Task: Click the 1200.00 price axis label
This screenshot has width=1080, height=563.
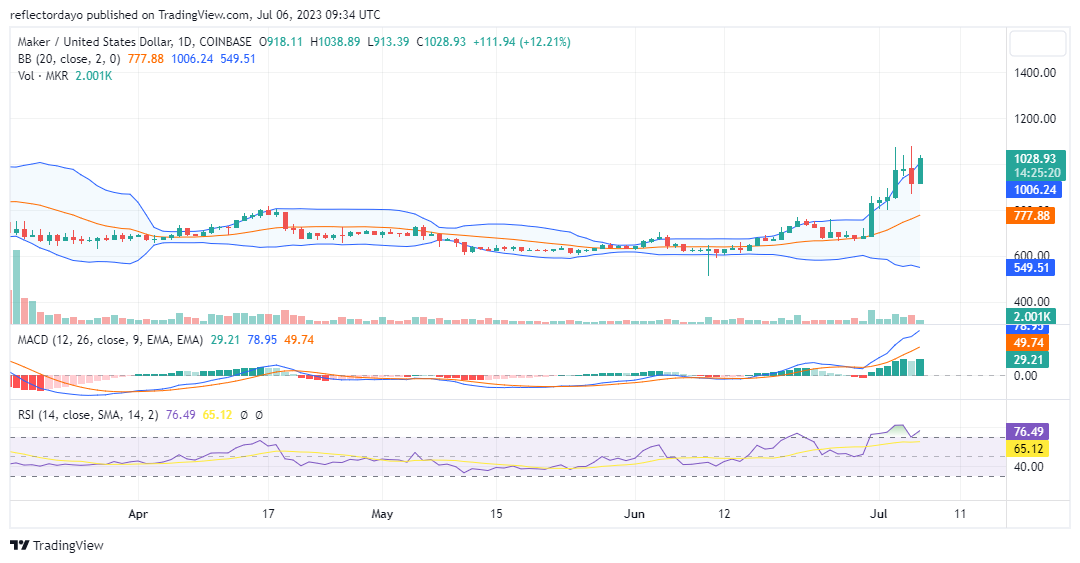Action: (1035, 119)
